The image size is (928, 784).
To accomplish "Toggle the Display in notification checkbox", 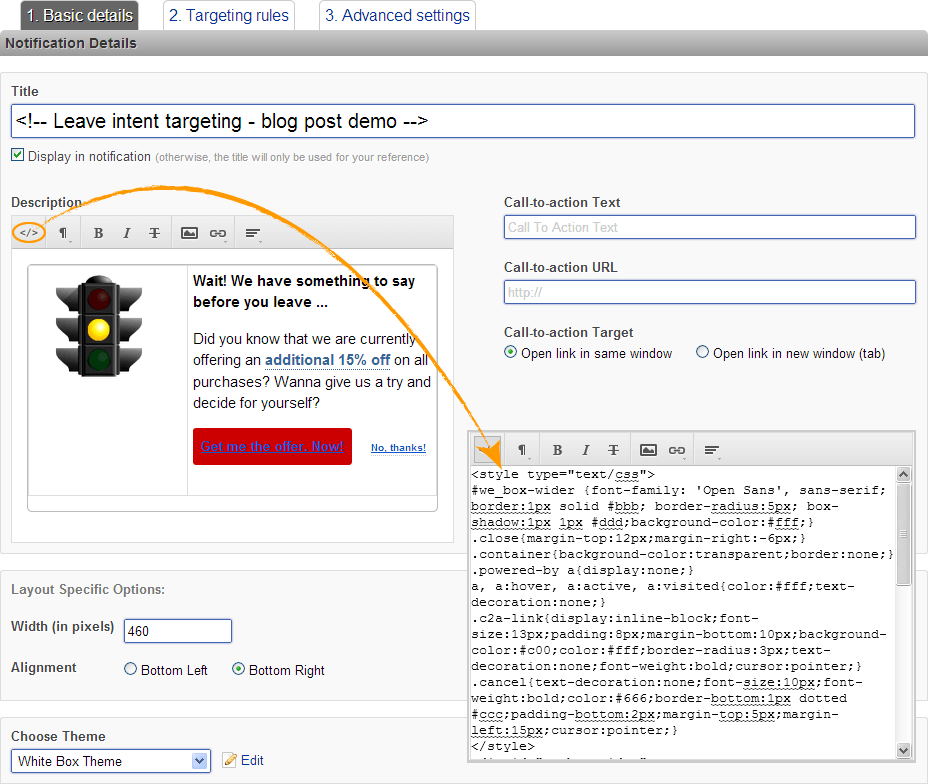I will pyautogui.click(x=18, y=156).
